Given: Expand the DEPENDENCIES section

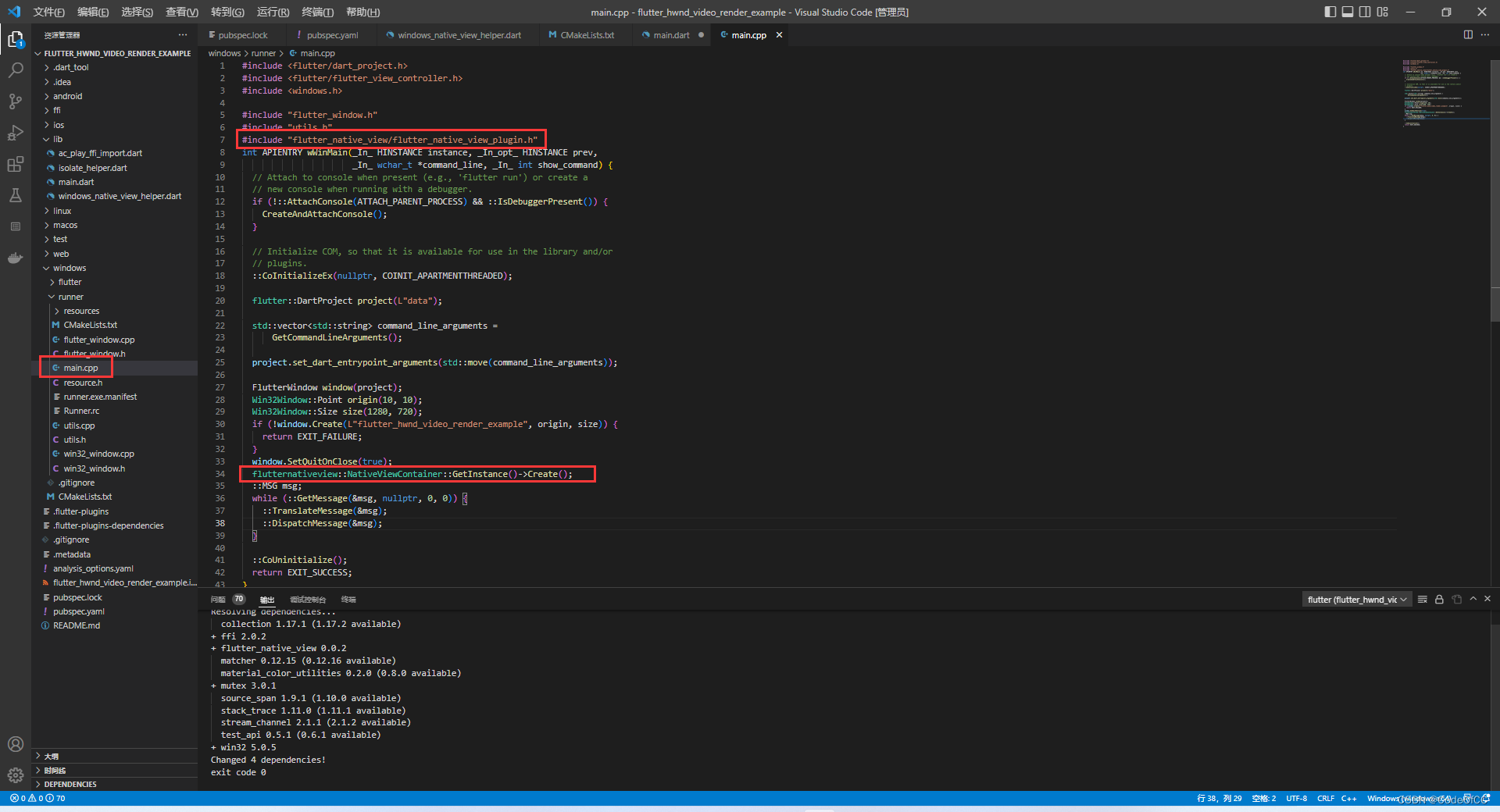Looking at the screenshot, I should pos(70,784).
